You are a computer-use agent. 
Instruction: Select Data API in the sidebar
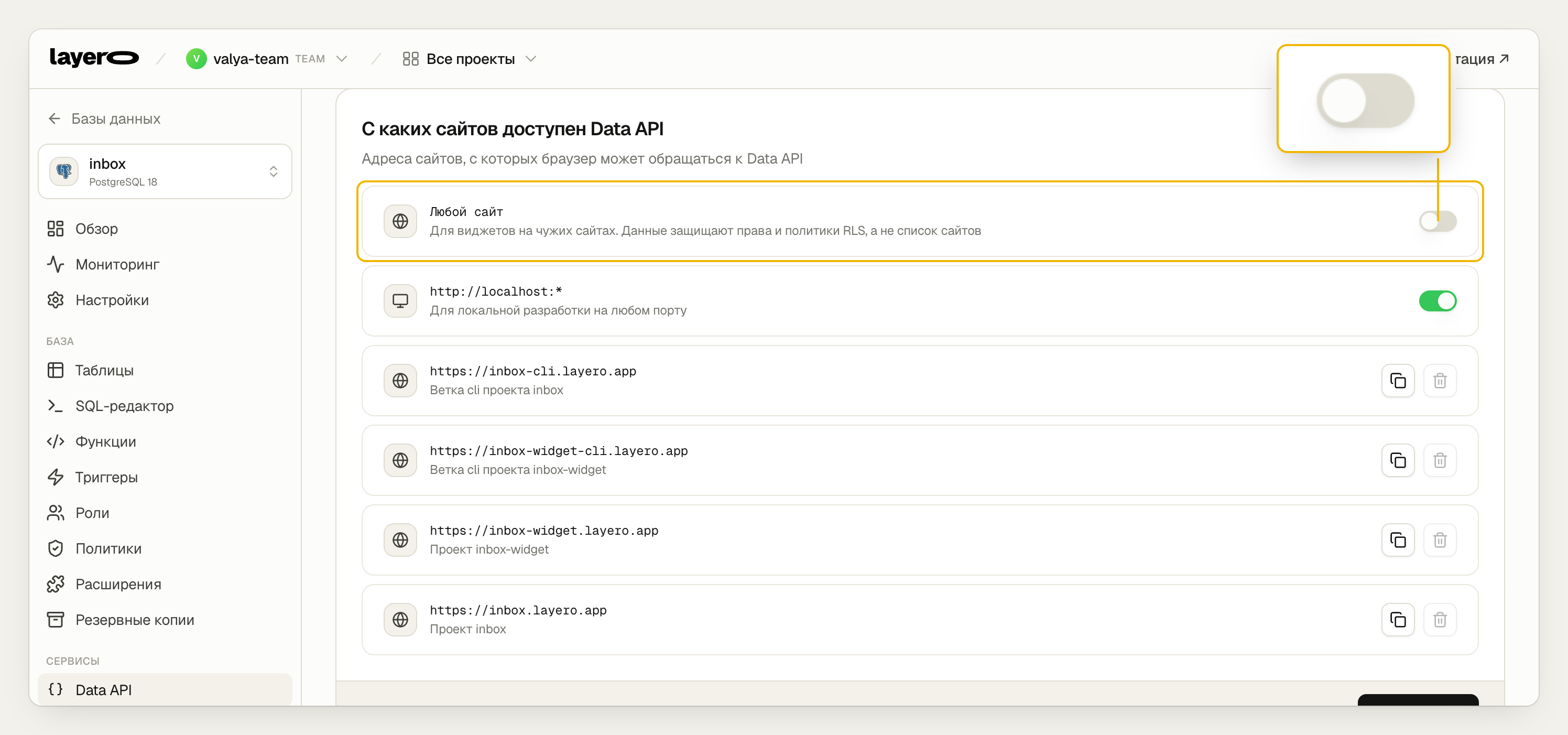tap(165, 690)
